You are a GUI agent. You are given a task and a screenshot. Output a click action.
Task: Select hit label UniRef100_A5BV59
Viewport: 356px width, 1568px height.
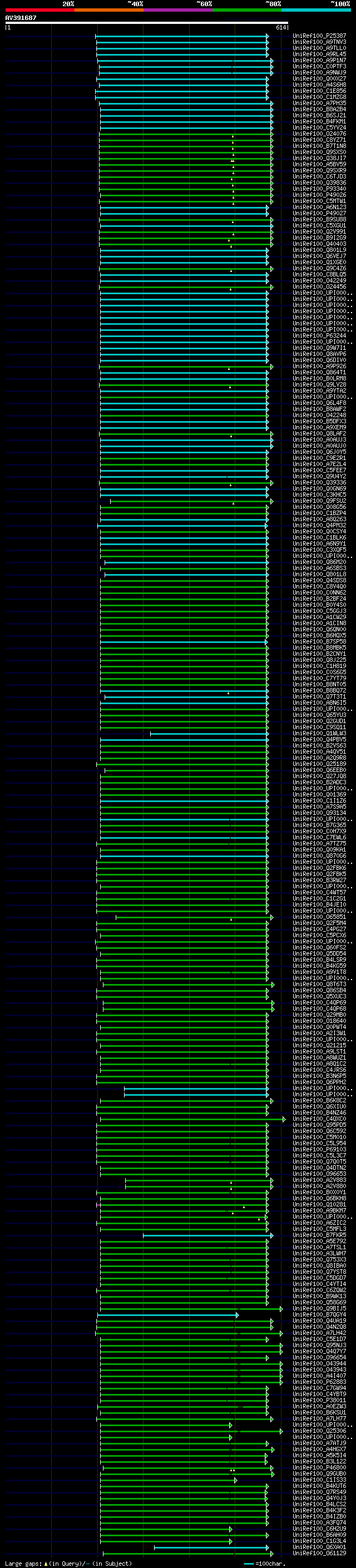(319, 164)
